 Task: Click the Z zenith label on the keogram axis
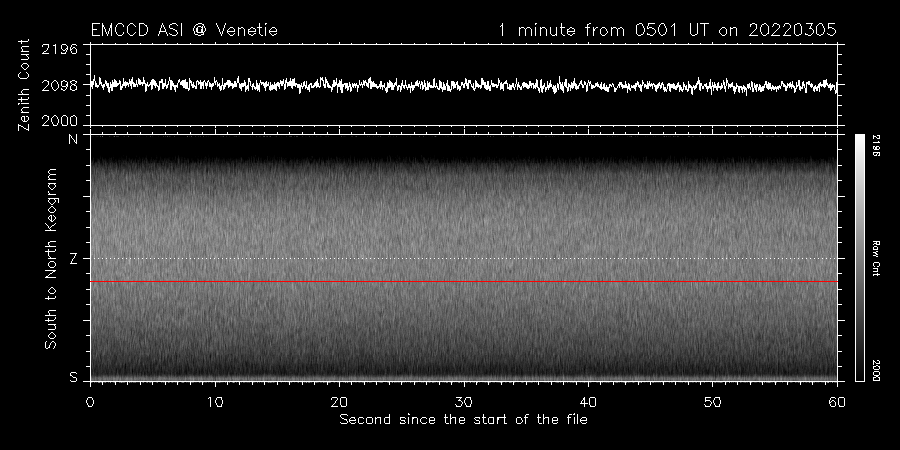pyautogui.click(x=73, y=259)
